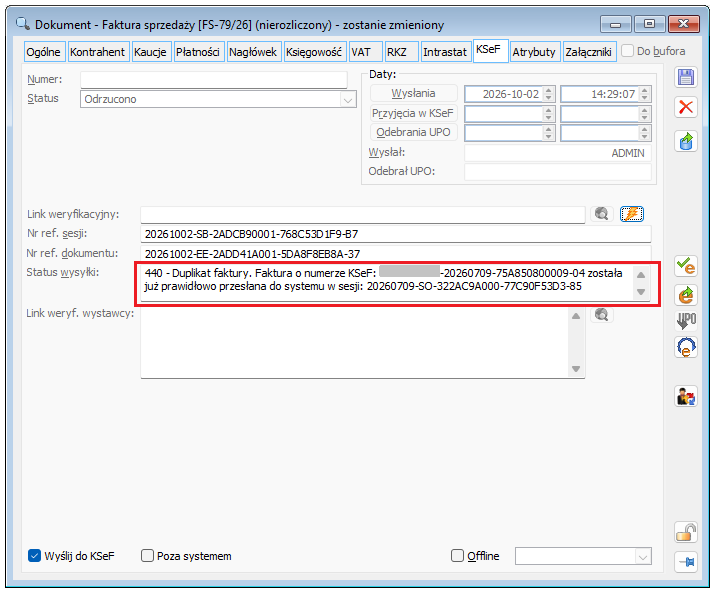This screenshot has width=713, height=592.
Task: Click the Status wysyłki message text
Action: pos(383,280)
